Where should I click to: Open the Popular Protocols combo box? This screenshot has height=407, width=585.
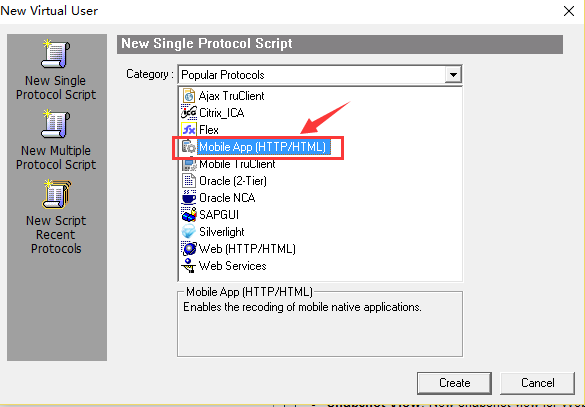(320, 75)
